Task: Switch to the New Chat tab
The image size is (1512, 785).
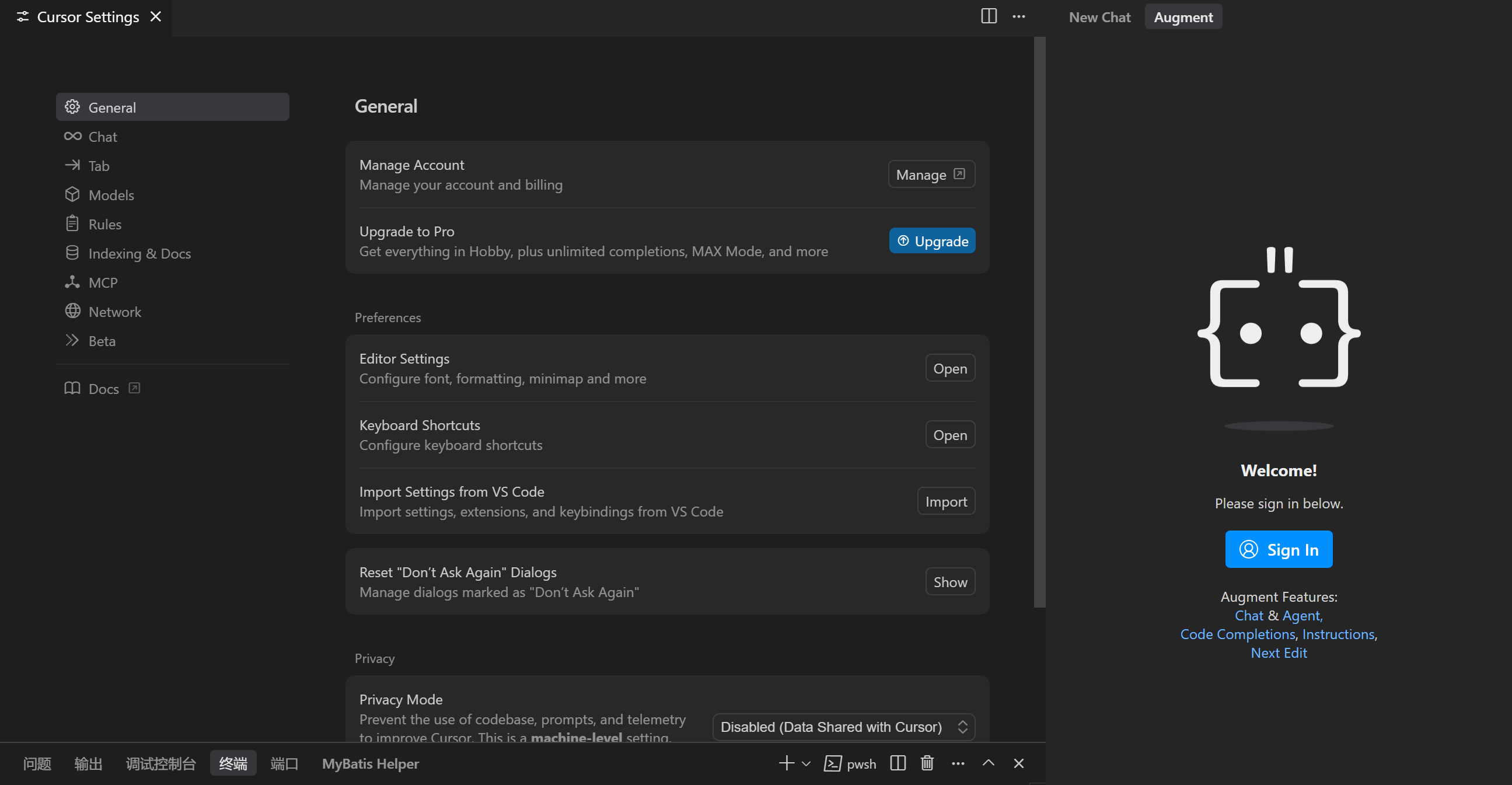Action: [x=1099, y=17]
